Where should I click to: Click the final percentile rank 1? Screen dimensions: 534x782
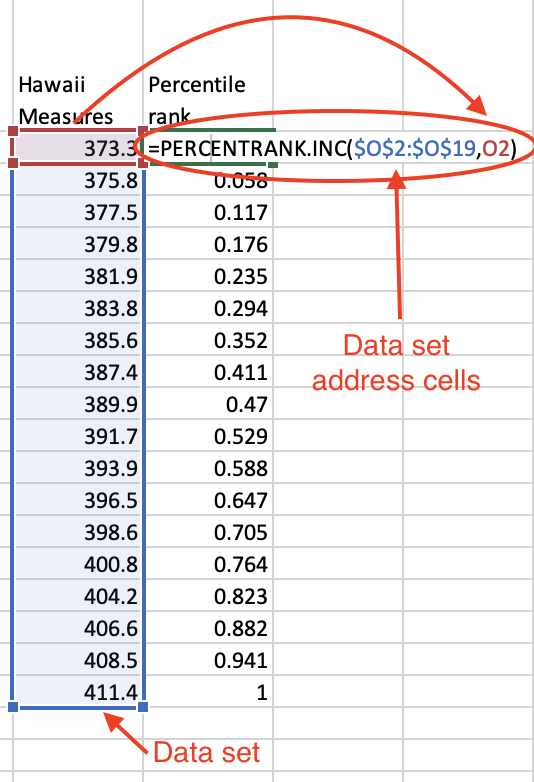208,692
